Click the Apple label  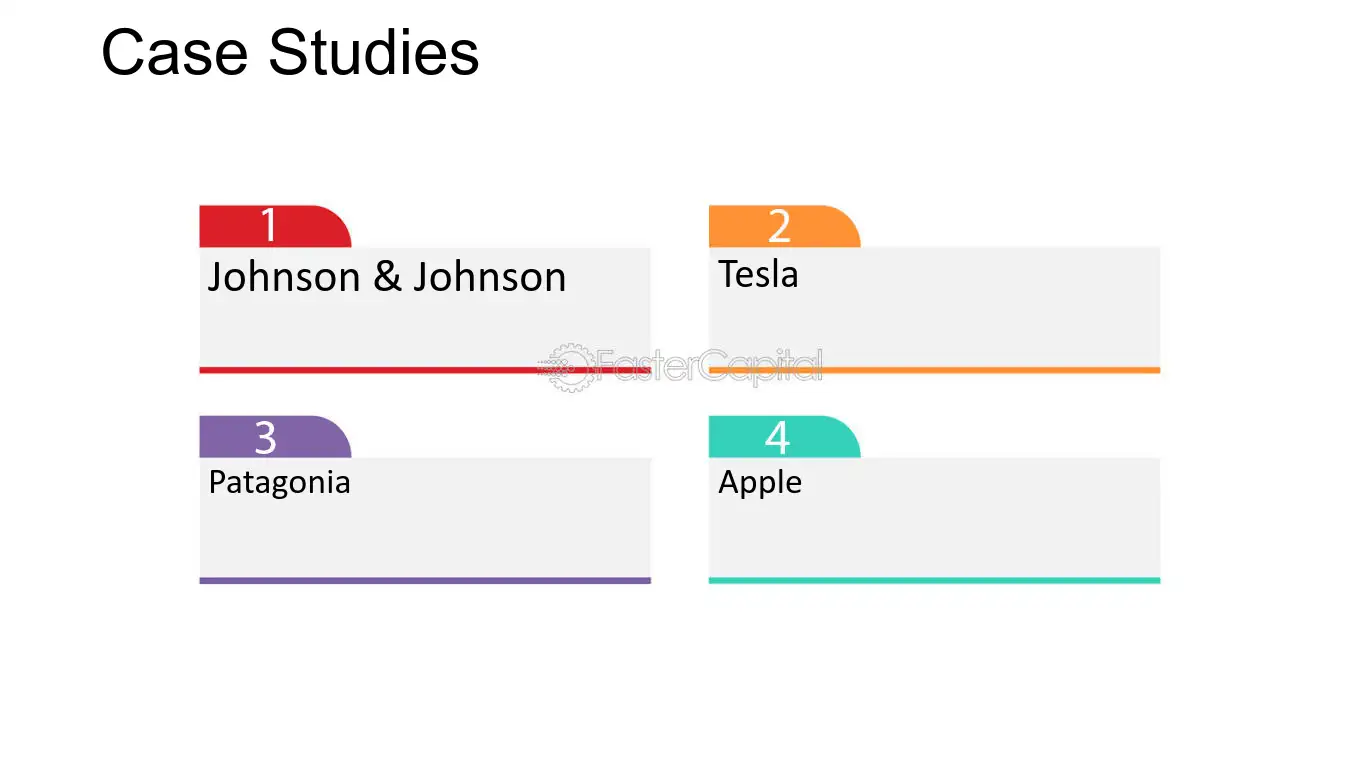click(760, 483)
